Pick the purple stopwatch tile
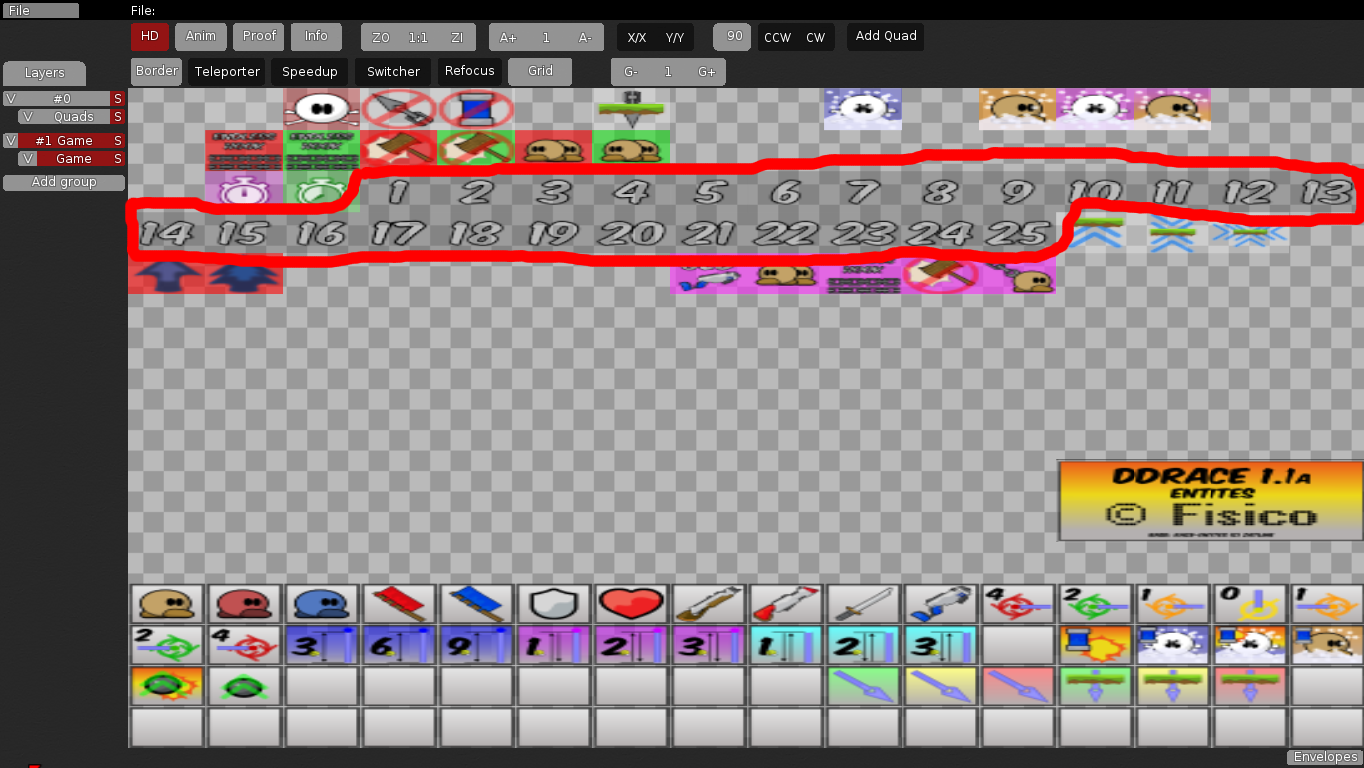 point(244,190)
